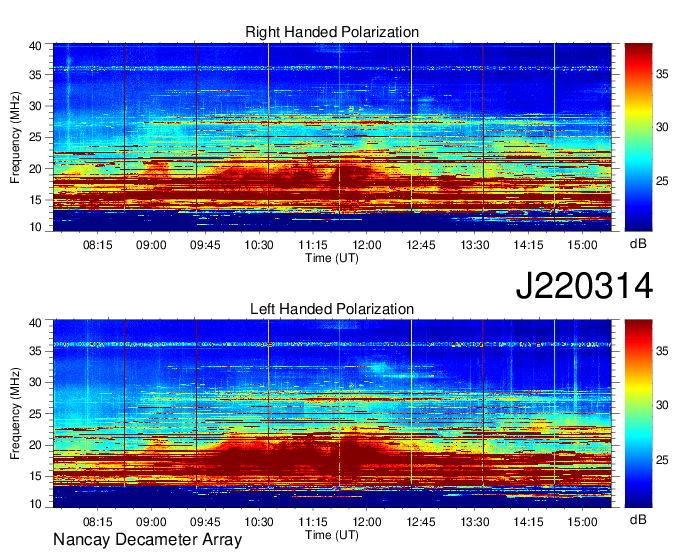
Task: Click the 12:45 time tick of Left Handed plot
Action: [x=421, y=522]
